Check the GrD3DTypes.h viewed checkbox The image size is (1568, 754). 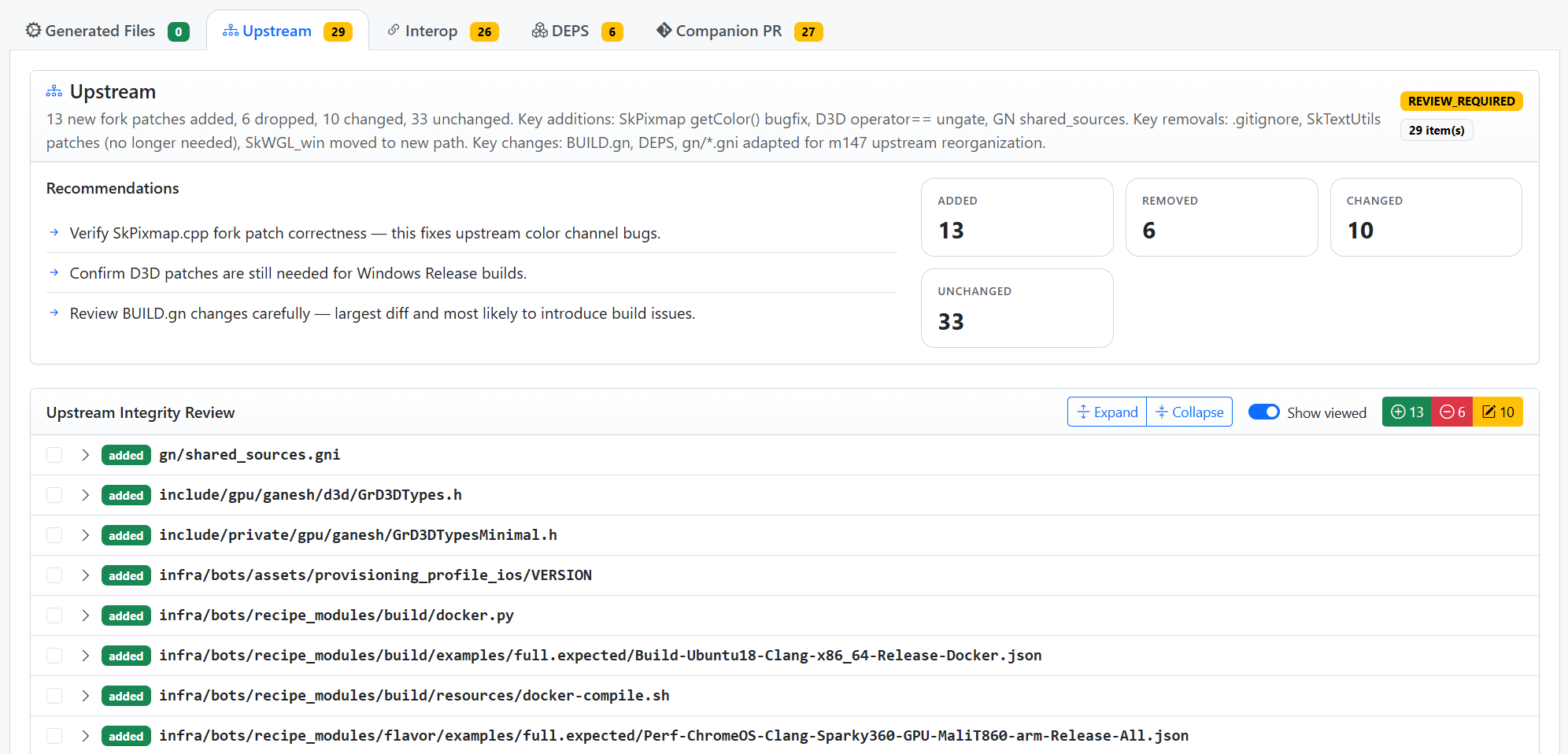click(54, 495)
